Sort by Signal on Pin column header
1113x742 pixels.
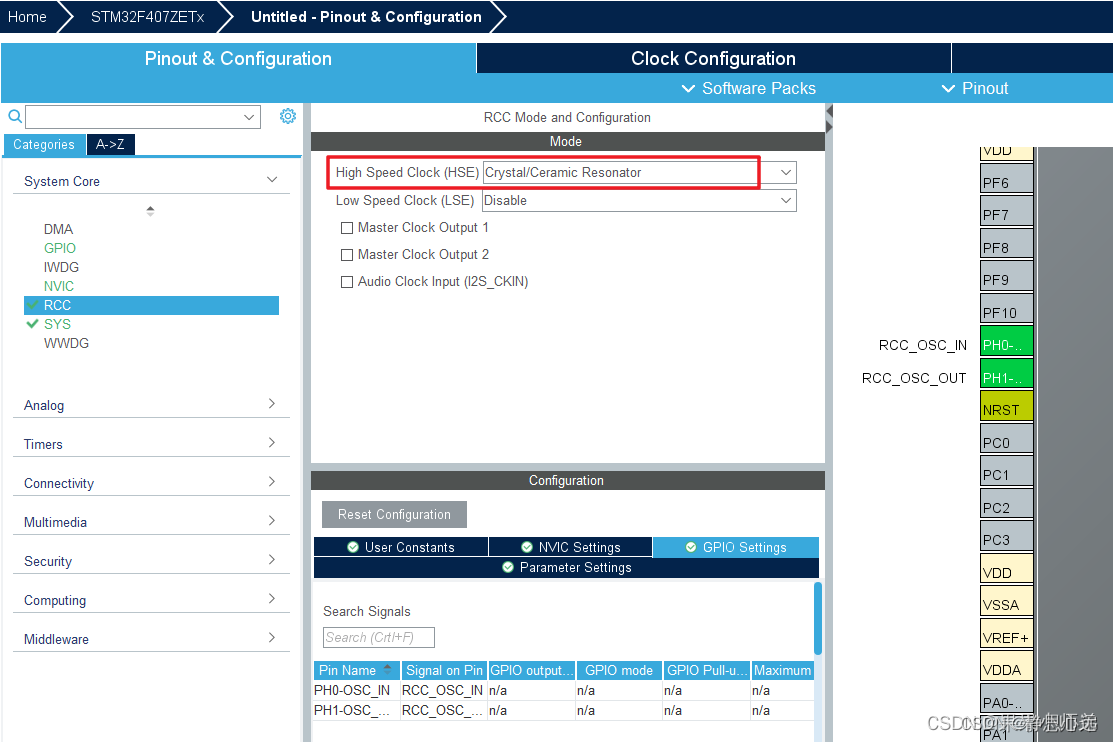(x=444, y=670)
